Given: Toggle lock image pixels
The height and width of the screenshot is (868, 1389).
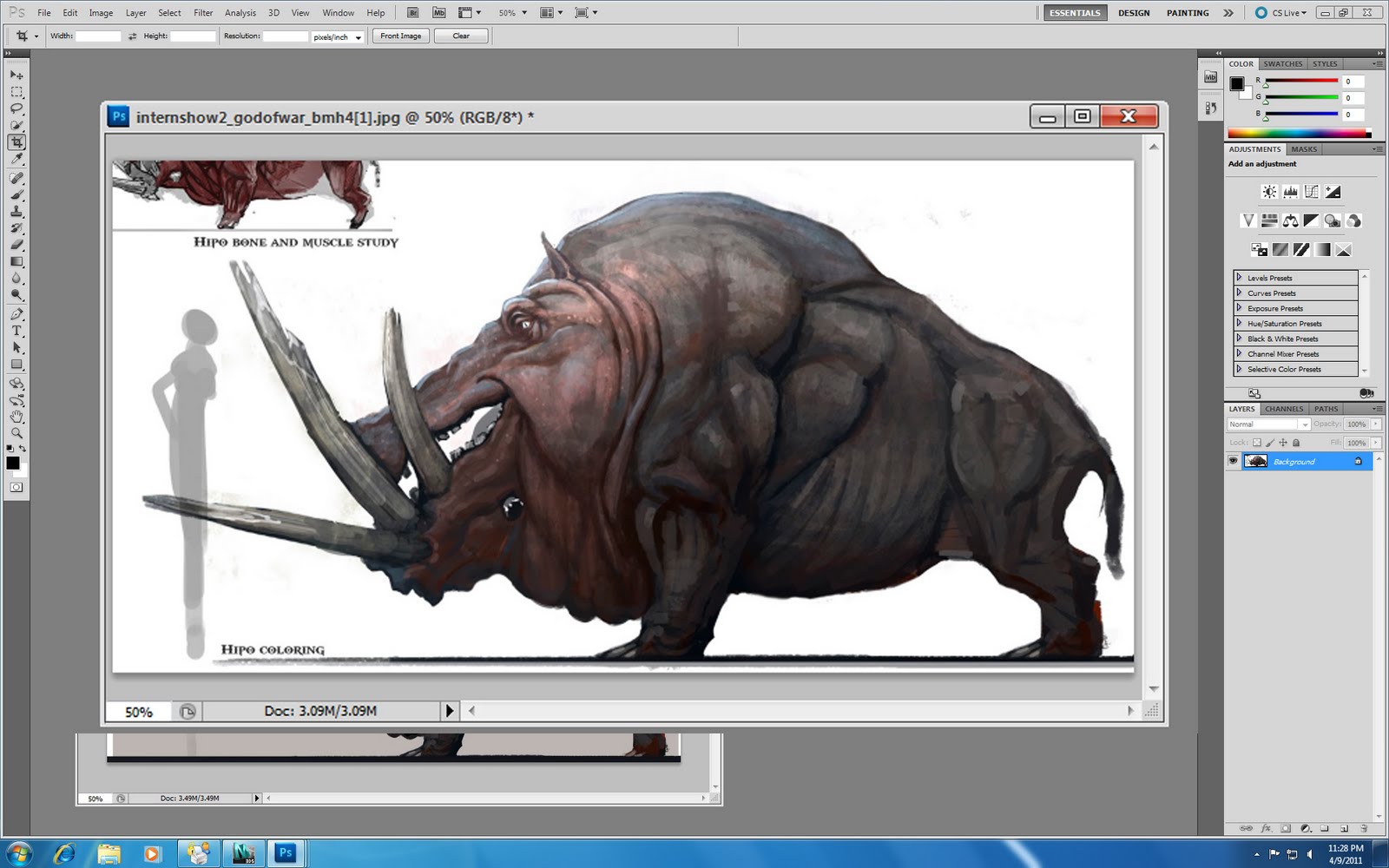Looking at the screenshot, I should tap(1270, 443).
